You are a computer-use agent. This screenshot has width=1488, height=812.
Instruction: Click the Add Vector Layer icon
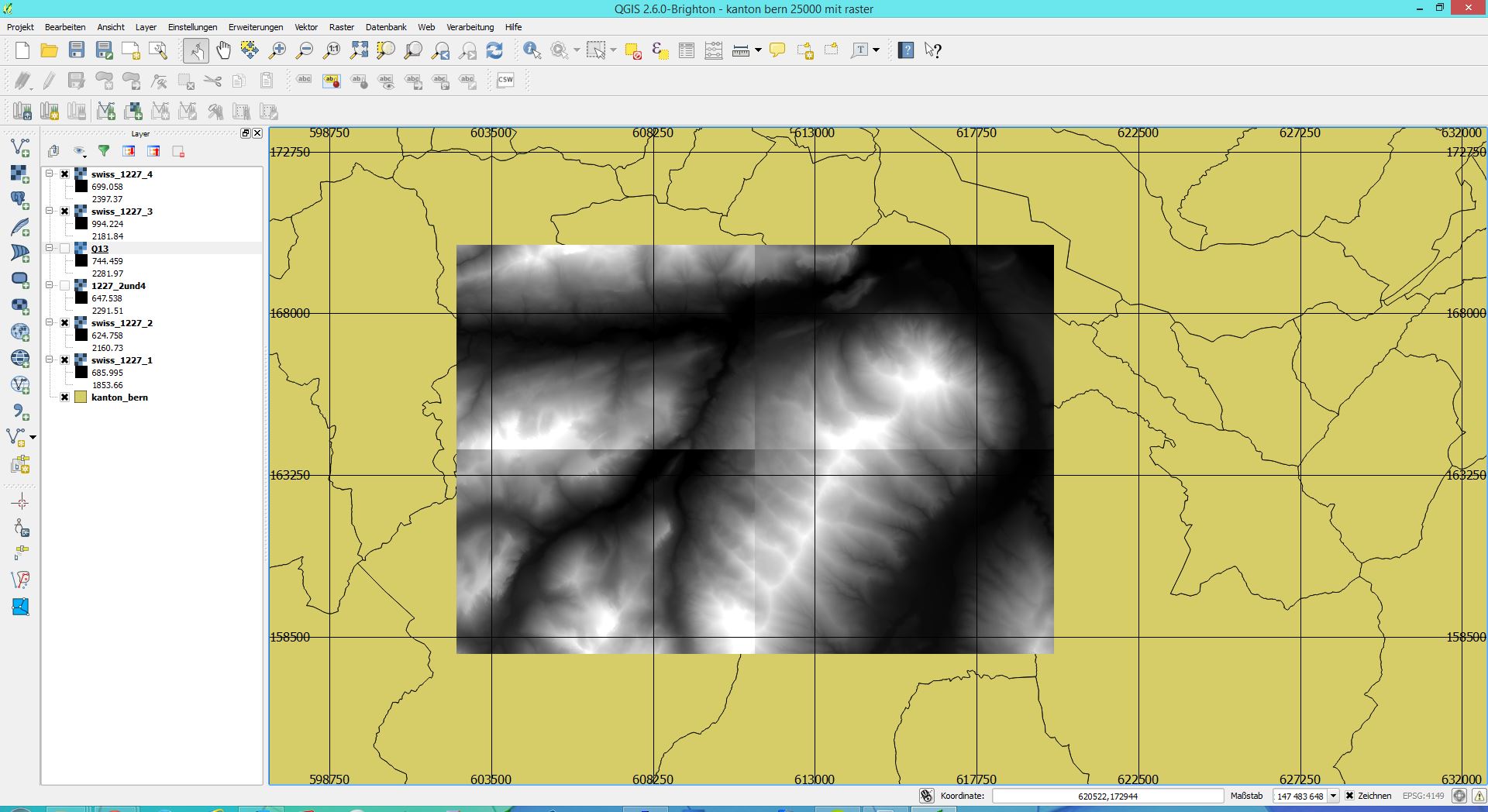(20, 146)
